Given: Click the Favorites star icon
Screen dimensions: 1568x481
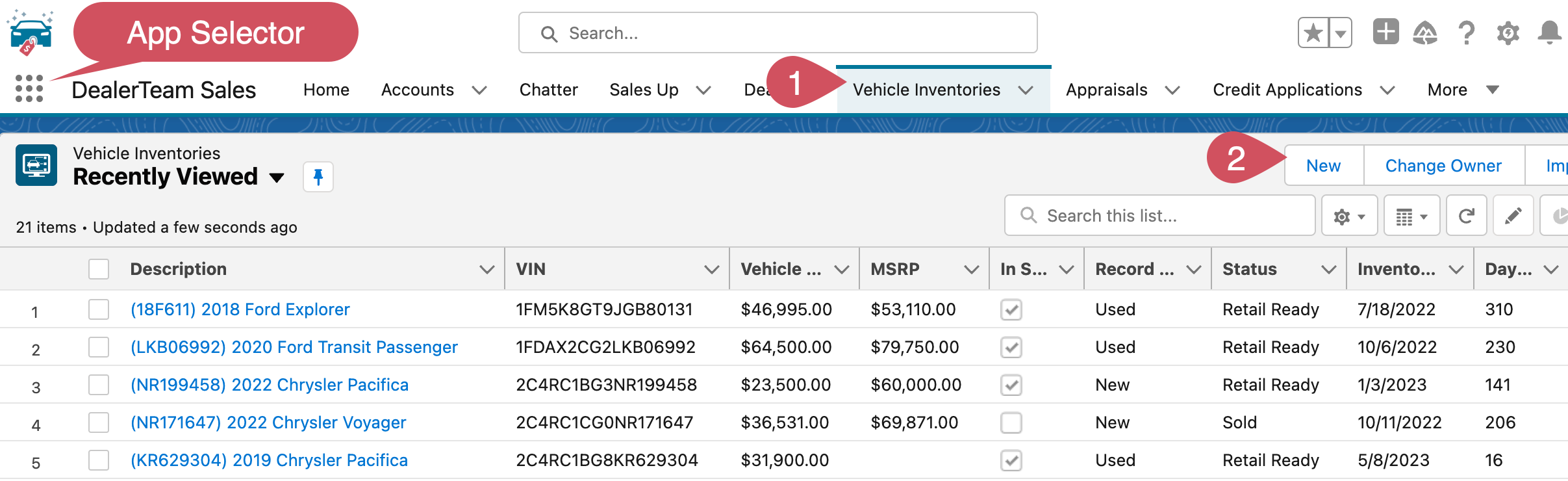Looking at the screenshot, I should click(x=1313, y=32).
